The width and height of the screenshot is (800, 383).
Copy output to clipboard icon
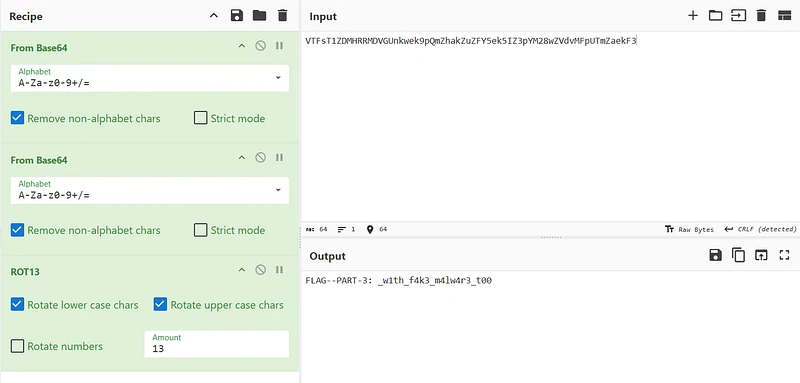[x=738, y=256]
